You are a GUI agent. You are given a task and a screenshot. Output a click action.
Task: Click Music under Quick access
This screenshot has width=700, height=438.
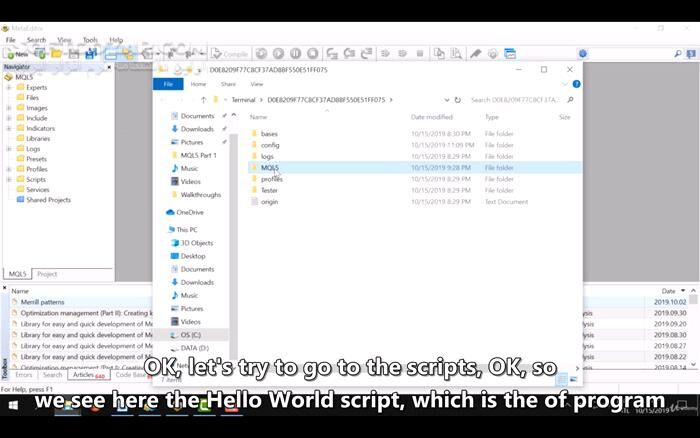coord(189,169)
